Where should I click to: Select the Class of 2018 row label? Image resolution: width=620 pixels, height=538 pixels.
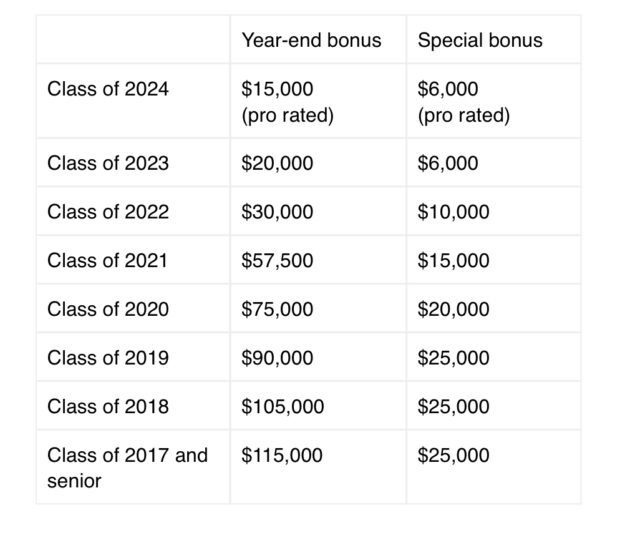[108, 406]
